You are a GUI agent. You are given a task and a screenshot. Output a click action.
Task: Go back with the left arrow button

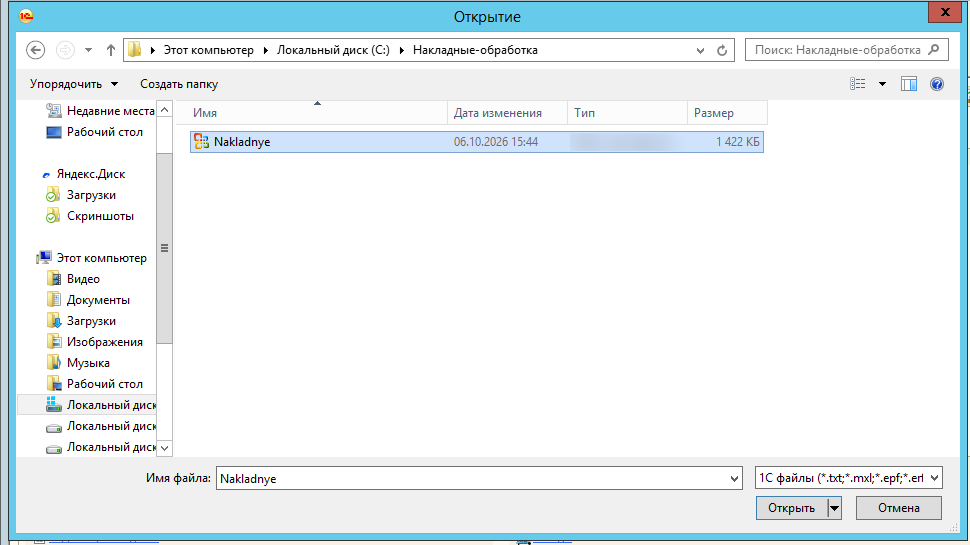(35, 50)
